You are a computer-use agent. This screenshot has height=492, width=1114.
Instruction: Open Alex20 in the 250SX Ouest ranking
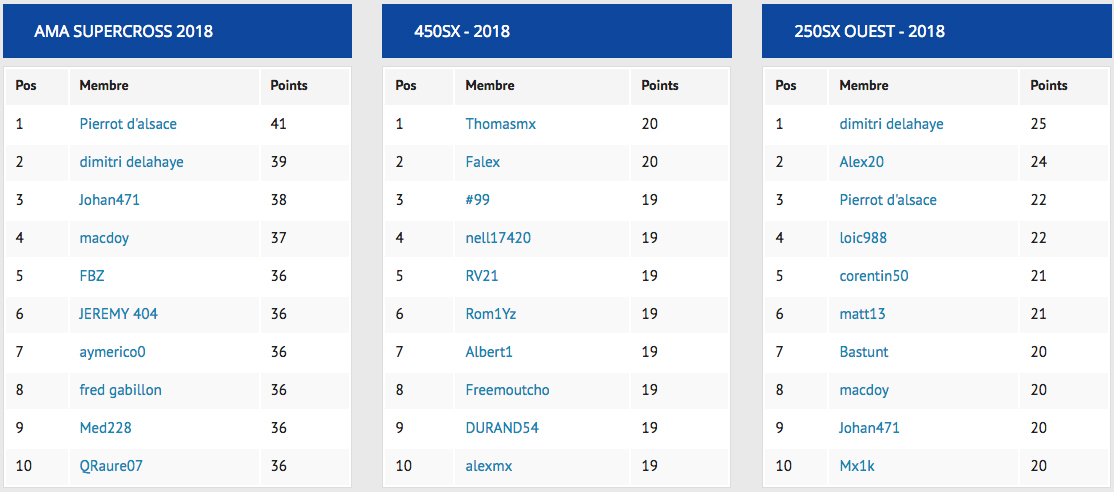(862, 162)
